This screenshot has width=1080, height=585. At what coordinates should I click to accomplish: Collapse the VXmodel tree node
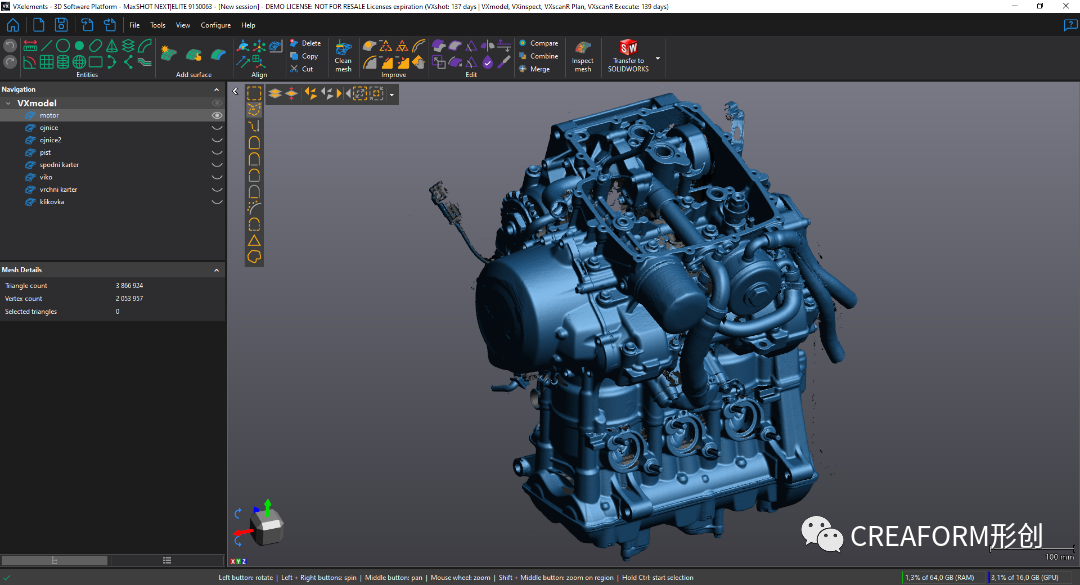coord(9,103)
